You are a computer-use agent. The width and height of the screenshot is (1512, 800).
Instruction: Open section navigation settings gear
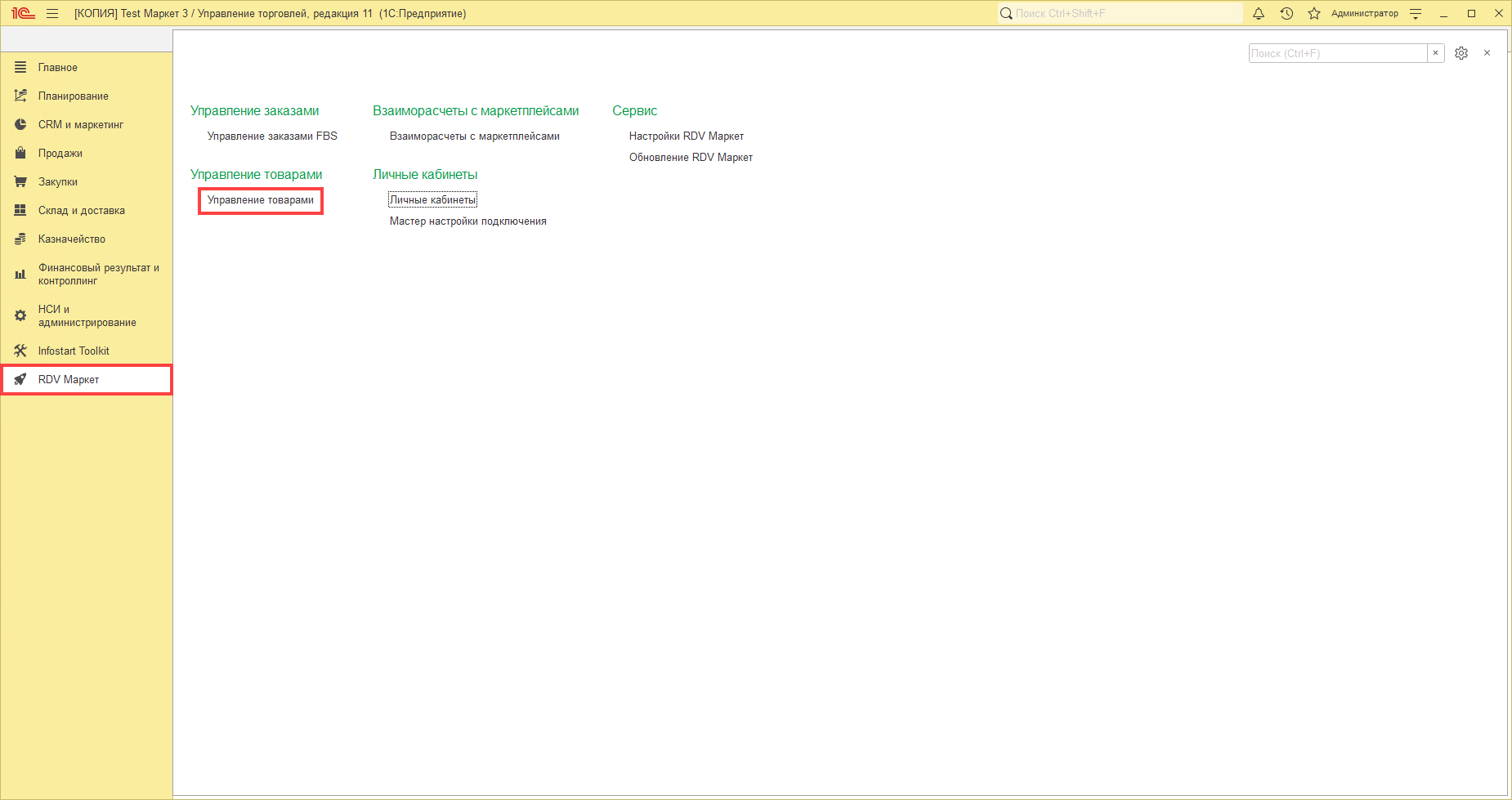1461,53
